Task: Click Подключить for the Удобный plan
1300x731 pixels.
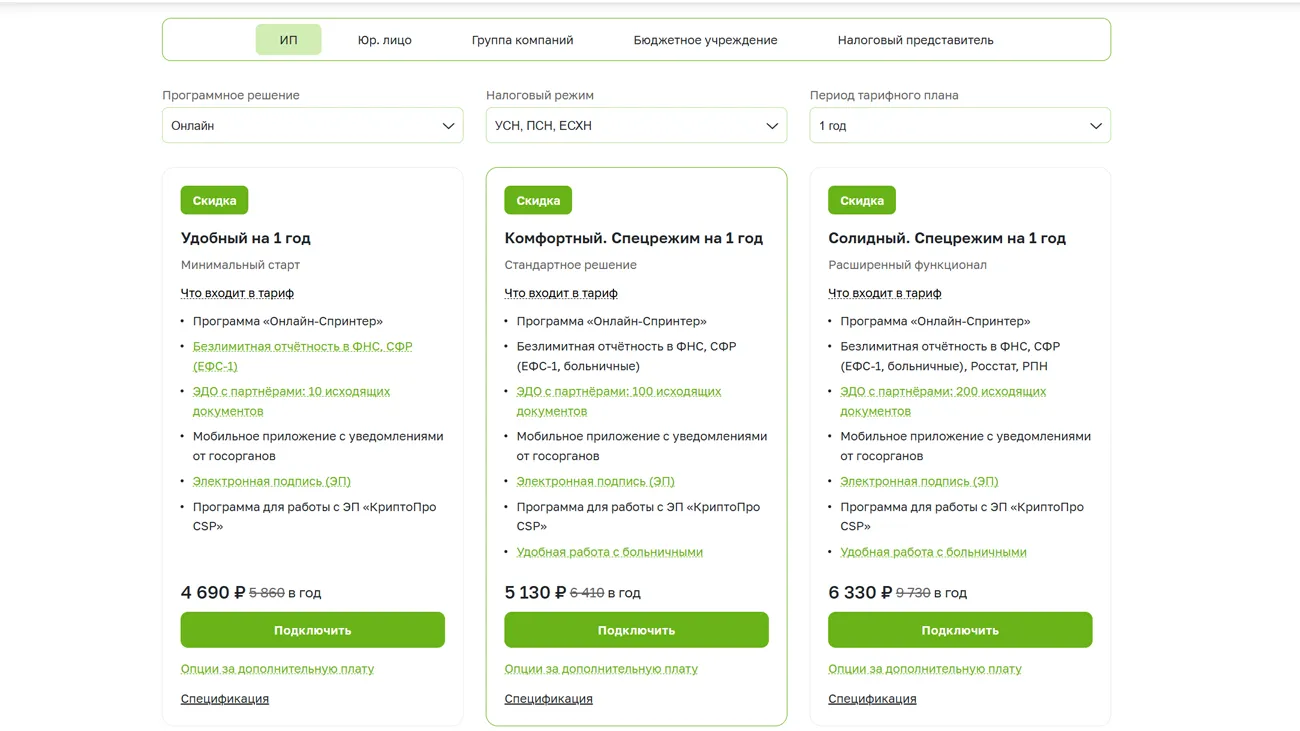Action: pos(312,630)
